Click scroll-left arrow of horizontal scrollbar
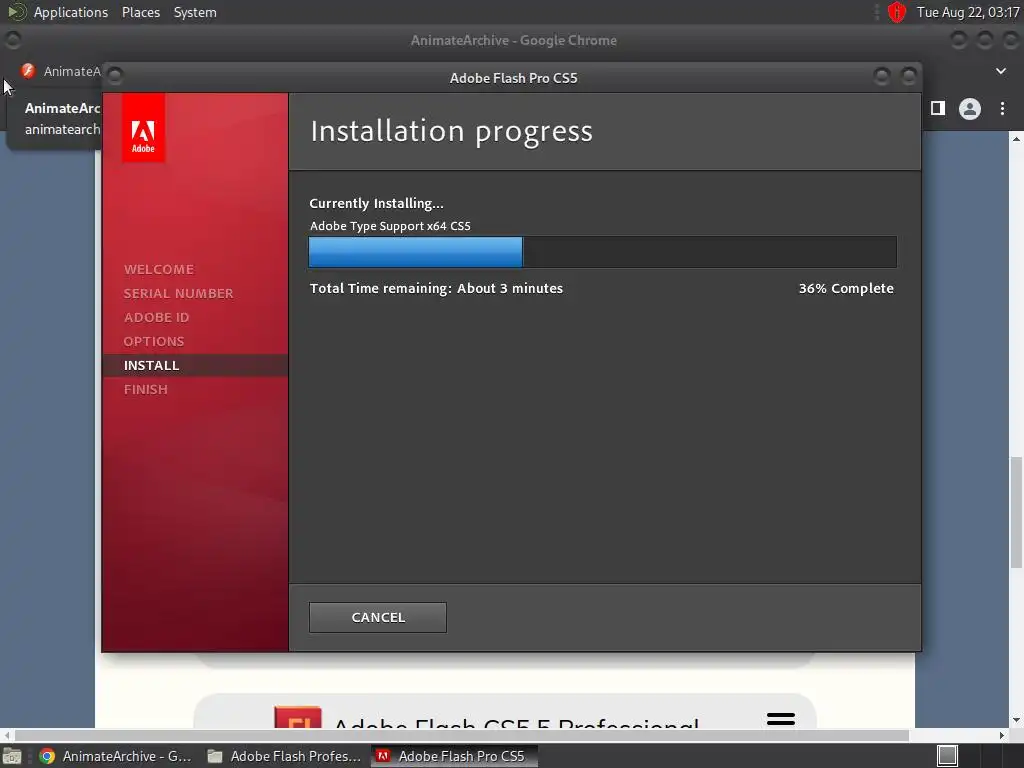 tap(7, 735)
